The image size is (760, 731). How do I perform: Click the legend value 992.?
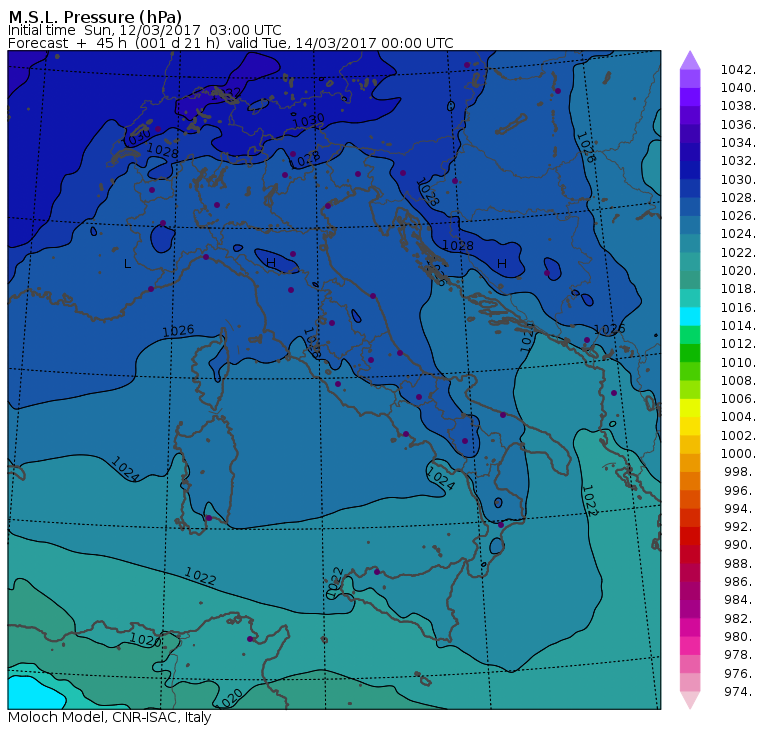(x=740, y=526)
